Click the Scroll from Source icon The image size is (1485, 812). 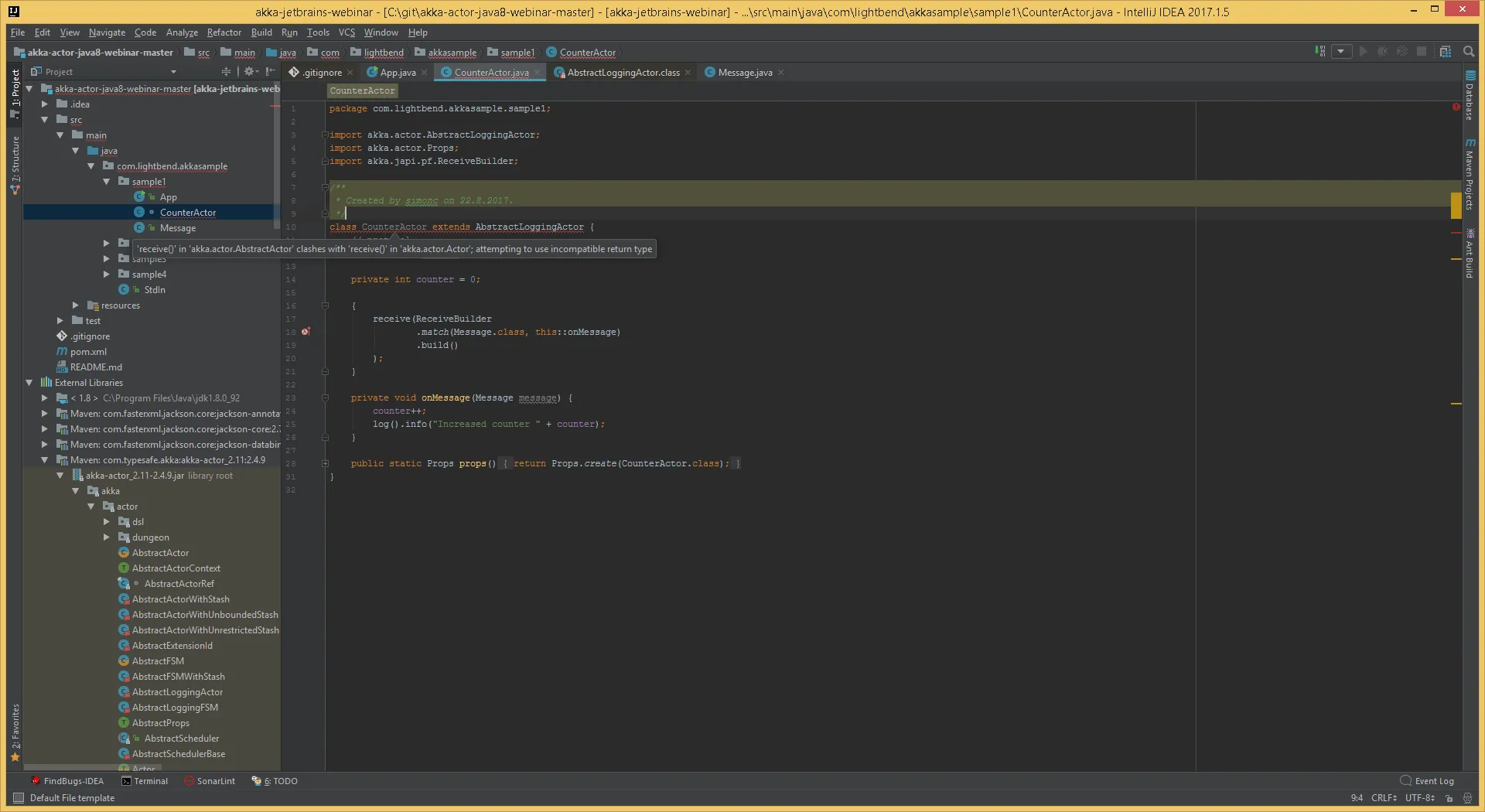pyautogui.click(x=226, y=71)
